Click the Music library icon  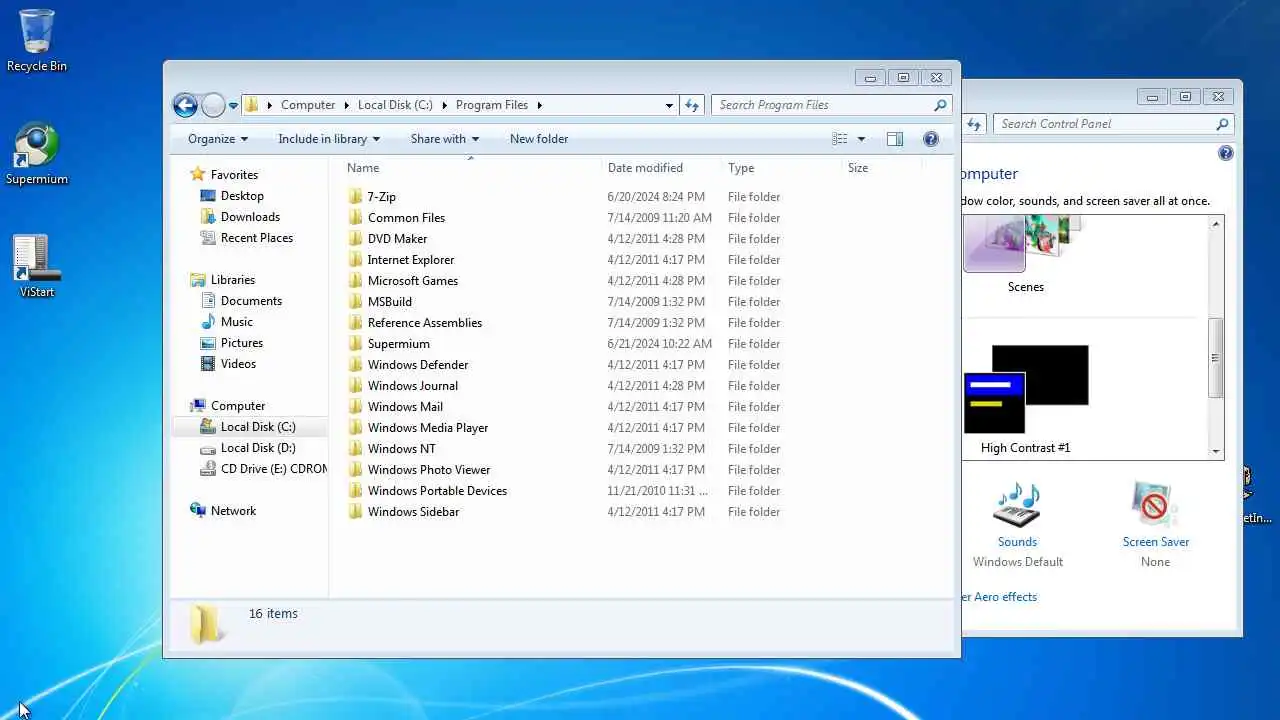208,322
